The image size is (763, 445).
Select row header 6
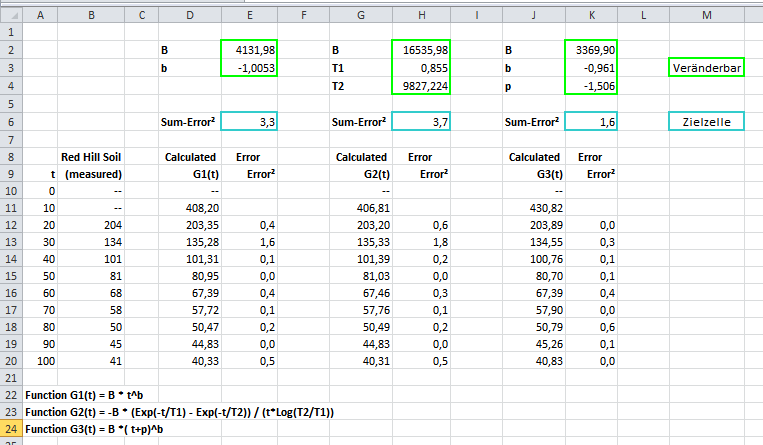point(11,121)
